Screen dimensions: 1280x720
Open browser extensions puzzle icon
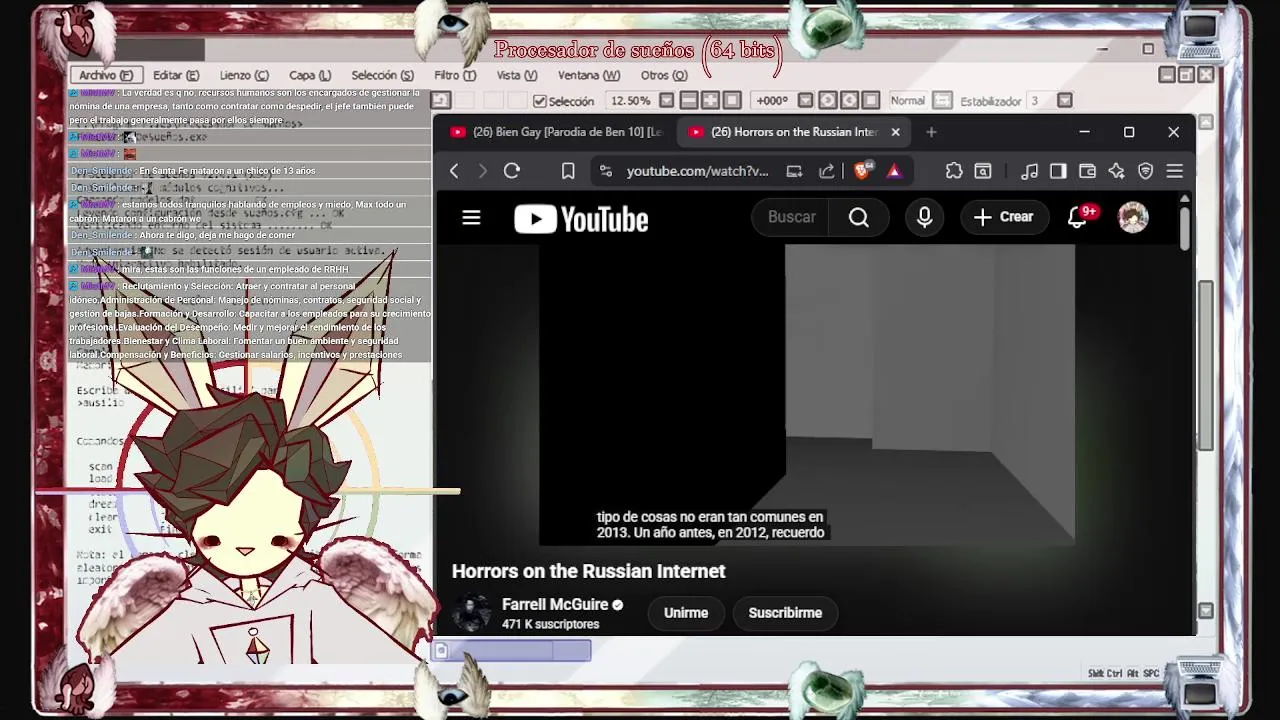pos(954,171)
